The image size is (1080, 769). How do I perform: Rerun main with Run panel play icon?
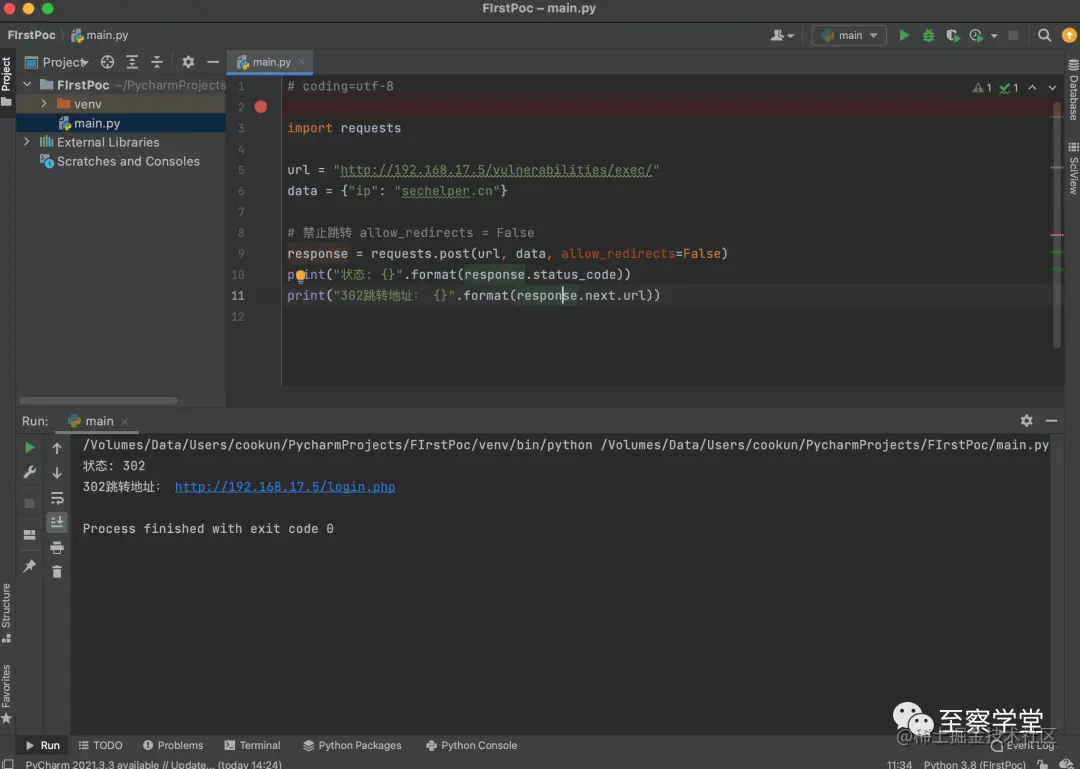[x=30, y=447]
